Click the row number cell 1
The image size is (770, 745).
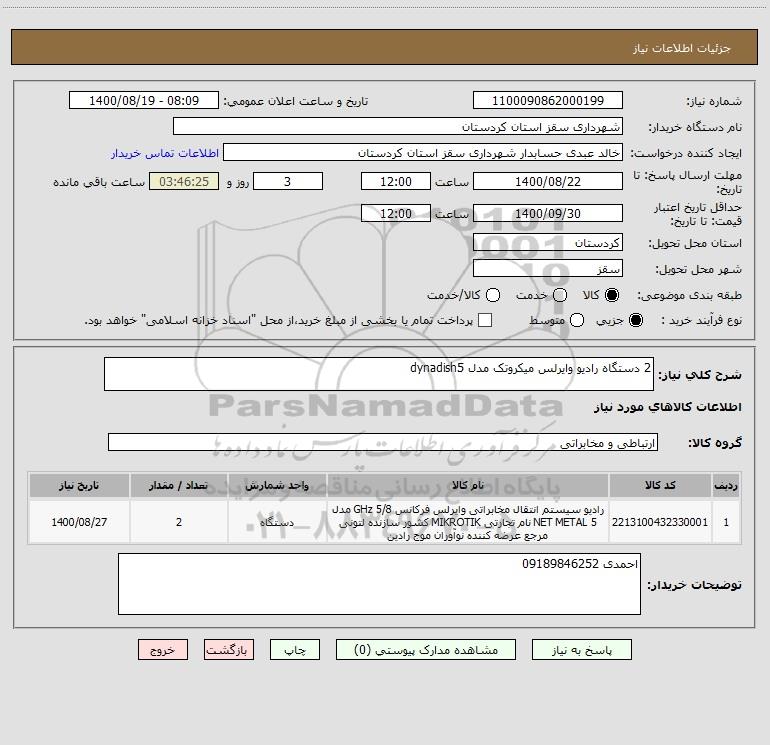[x=726, y=522]
